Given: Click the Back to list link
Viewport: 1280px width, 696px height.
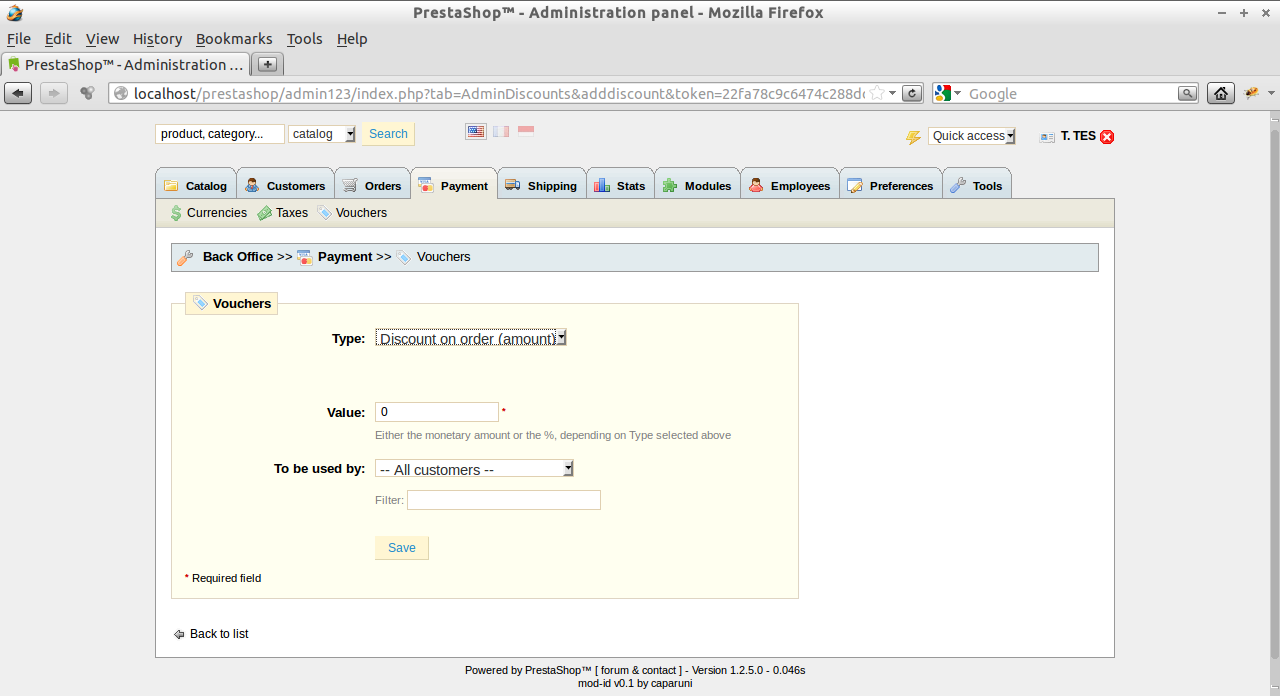Looking at the screenshot, I should [x=219, y=634].
